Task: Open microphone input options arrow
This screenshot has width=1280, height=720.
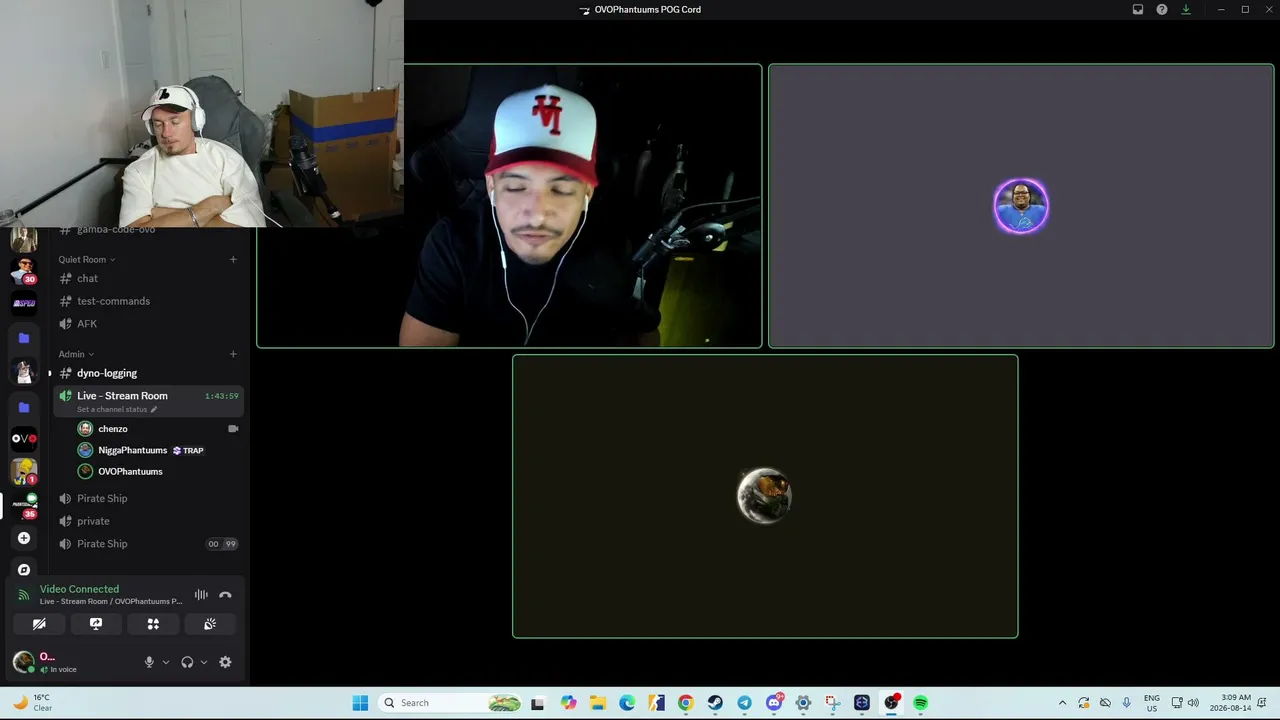Action: pyautogui.click(x=166, y=662)
